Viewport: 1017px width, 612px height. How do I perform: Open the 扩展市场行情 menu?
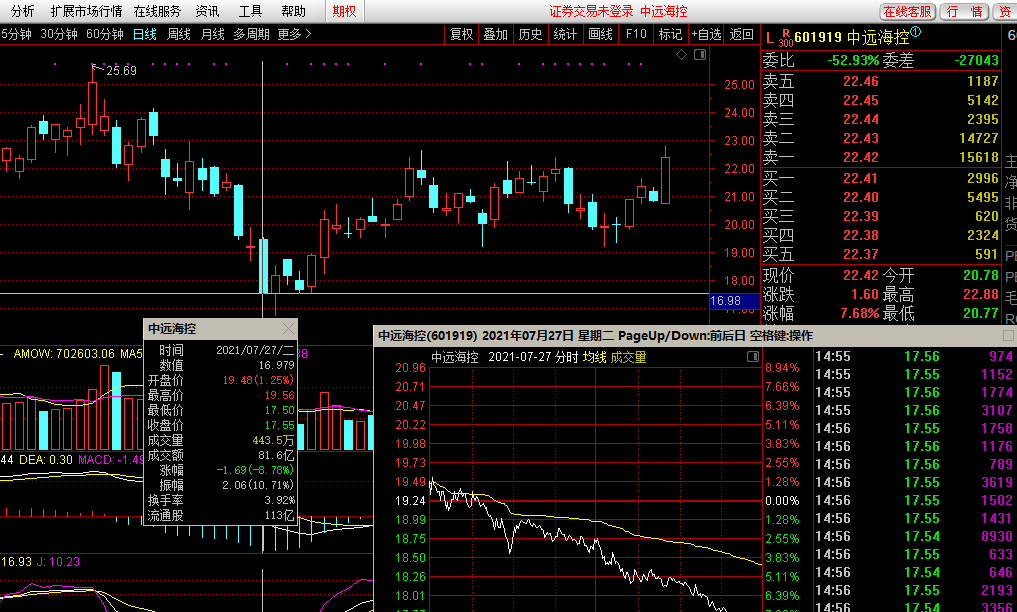click(x=86, y=11)
